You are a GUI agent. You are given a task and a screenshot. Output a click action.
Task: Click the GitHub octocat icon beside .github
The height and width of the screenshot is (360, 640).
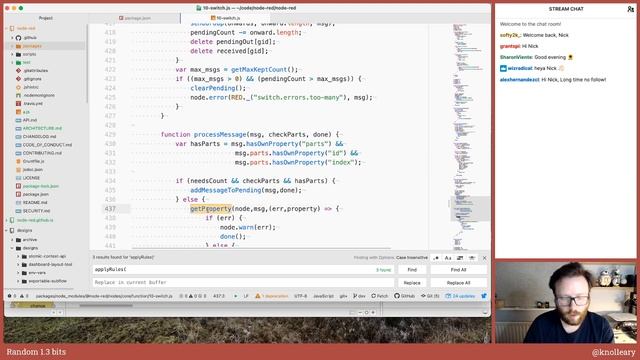pos(18,38)
